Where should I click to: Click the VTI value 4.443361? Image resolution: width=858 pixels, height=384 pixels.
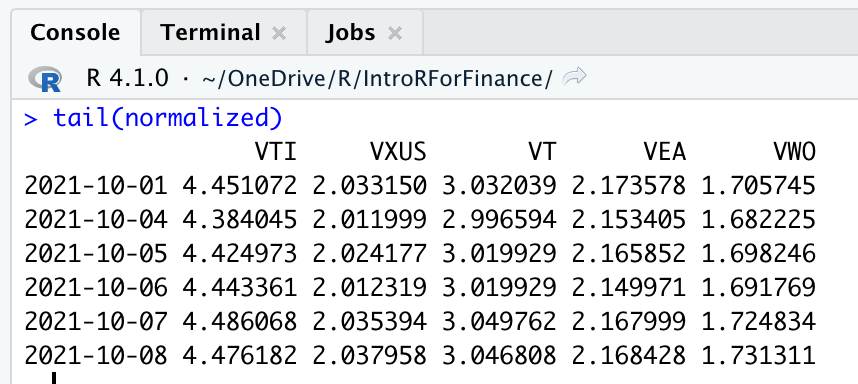tap(240, 288)
